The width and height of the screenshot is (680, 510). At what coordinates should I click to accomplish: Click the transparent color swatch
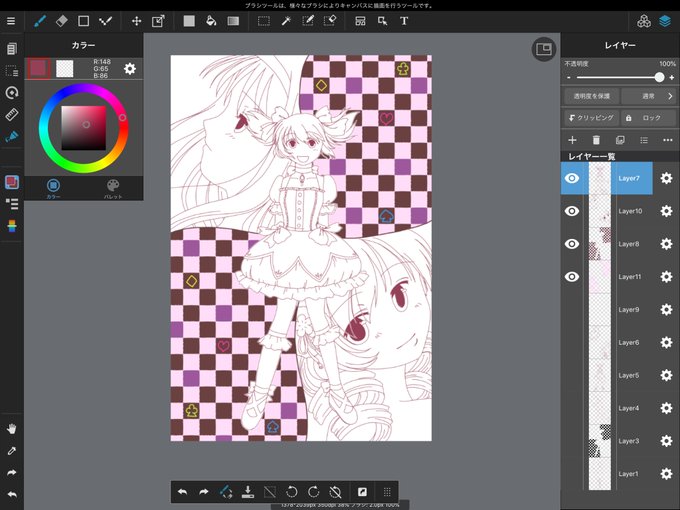tap(65, 69)
